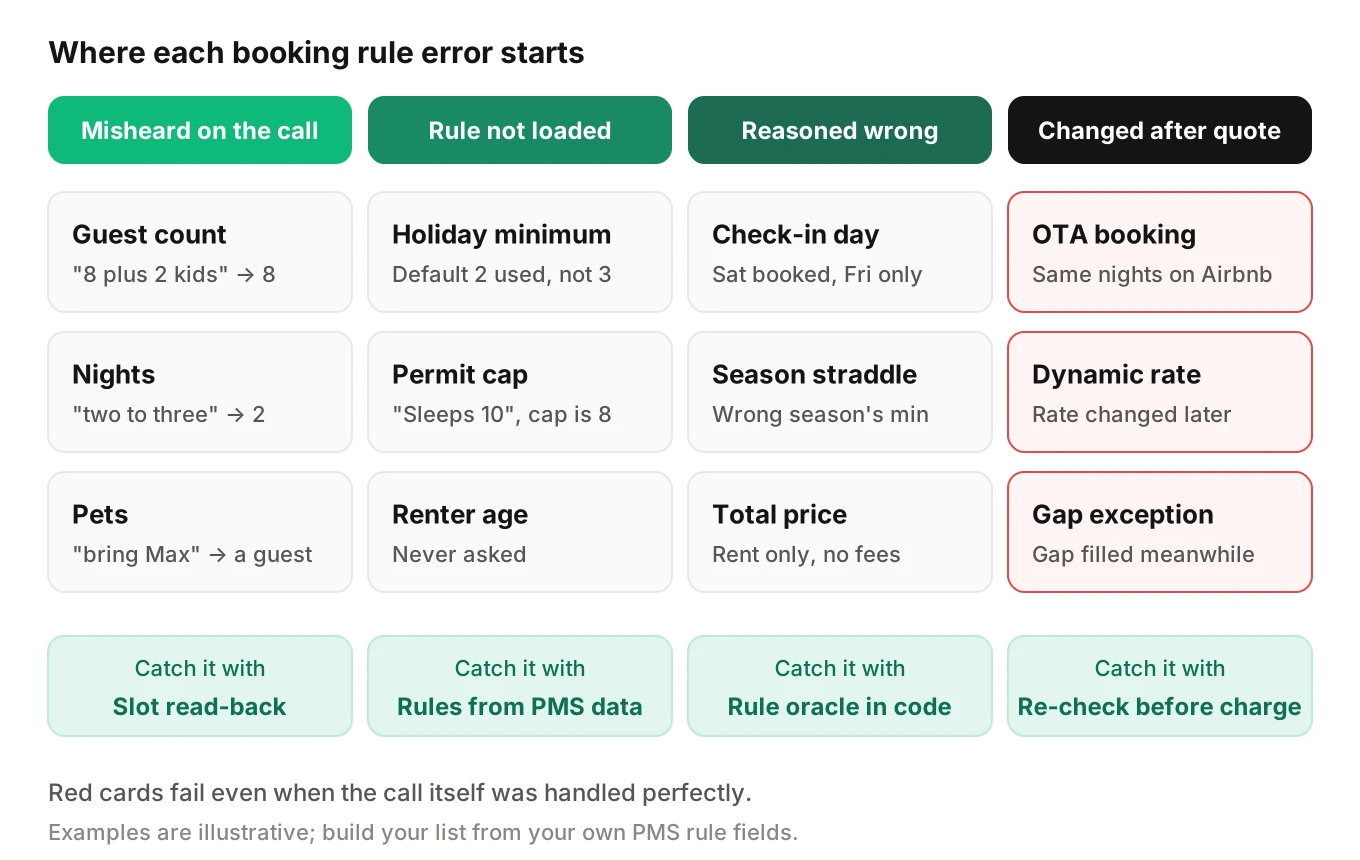Screen dimensions: 1360x860
Task: Open the Permit cap card
Action: tap(520, 392)
